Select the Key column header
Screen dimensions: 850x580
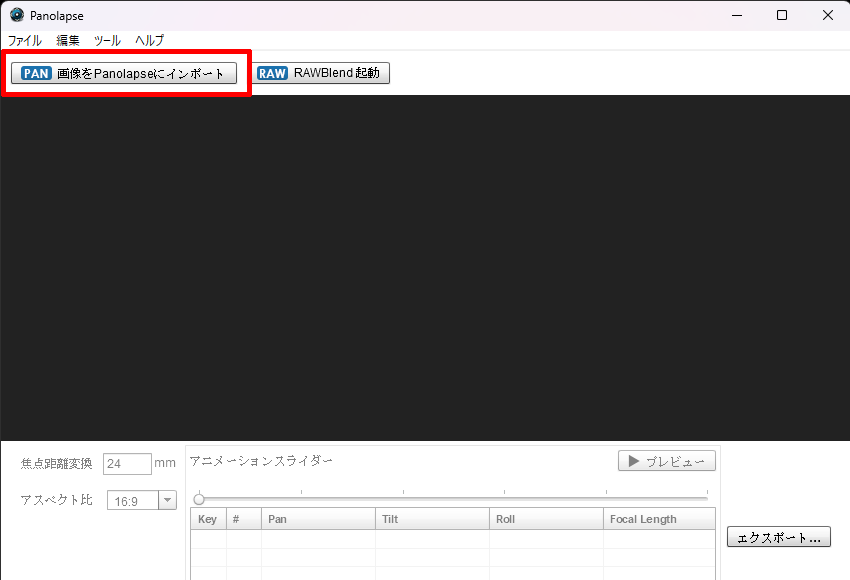tap(208, 519)
